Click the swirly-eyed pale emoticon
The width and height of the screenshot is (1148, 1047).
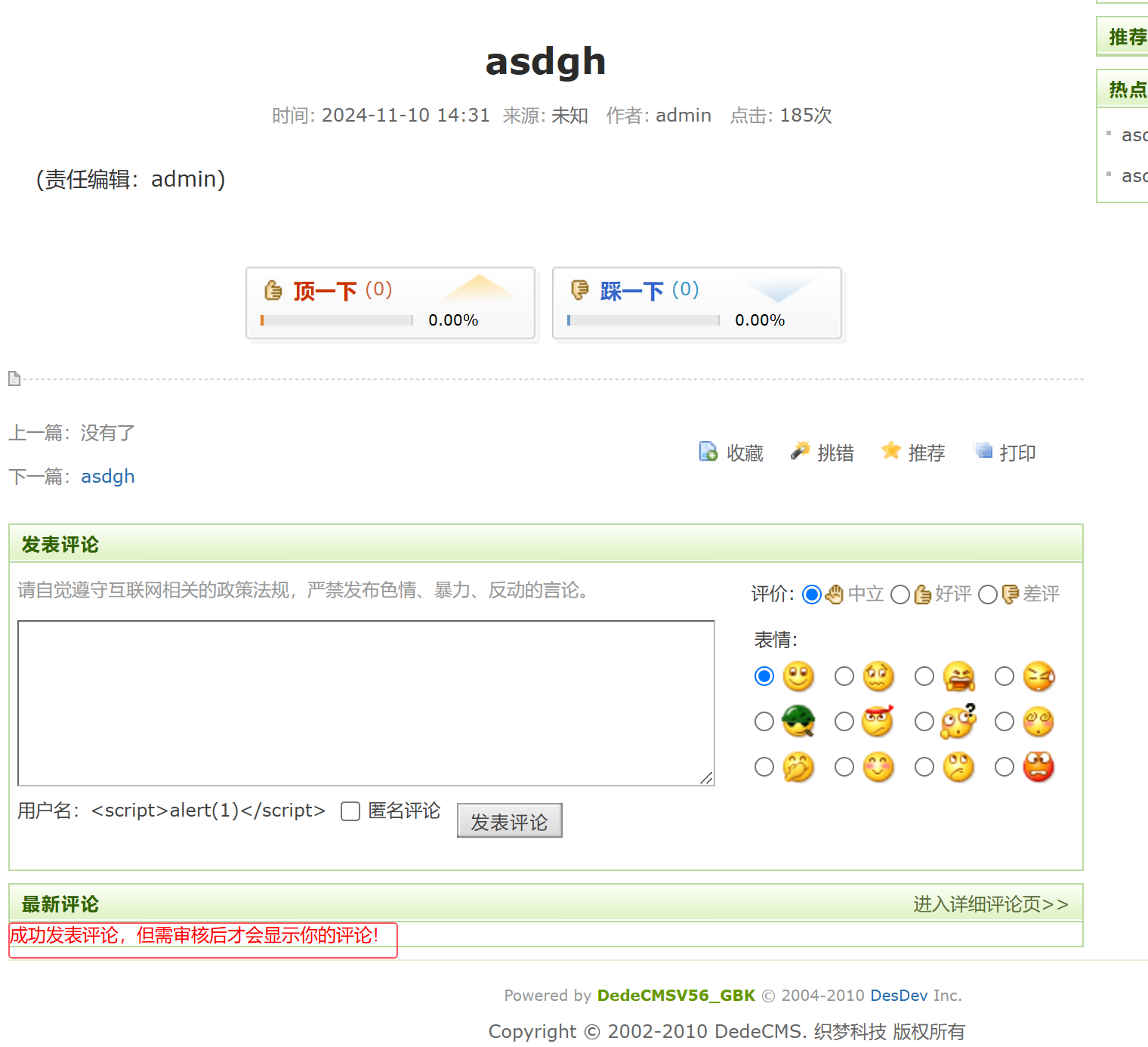pos(1038,721)
